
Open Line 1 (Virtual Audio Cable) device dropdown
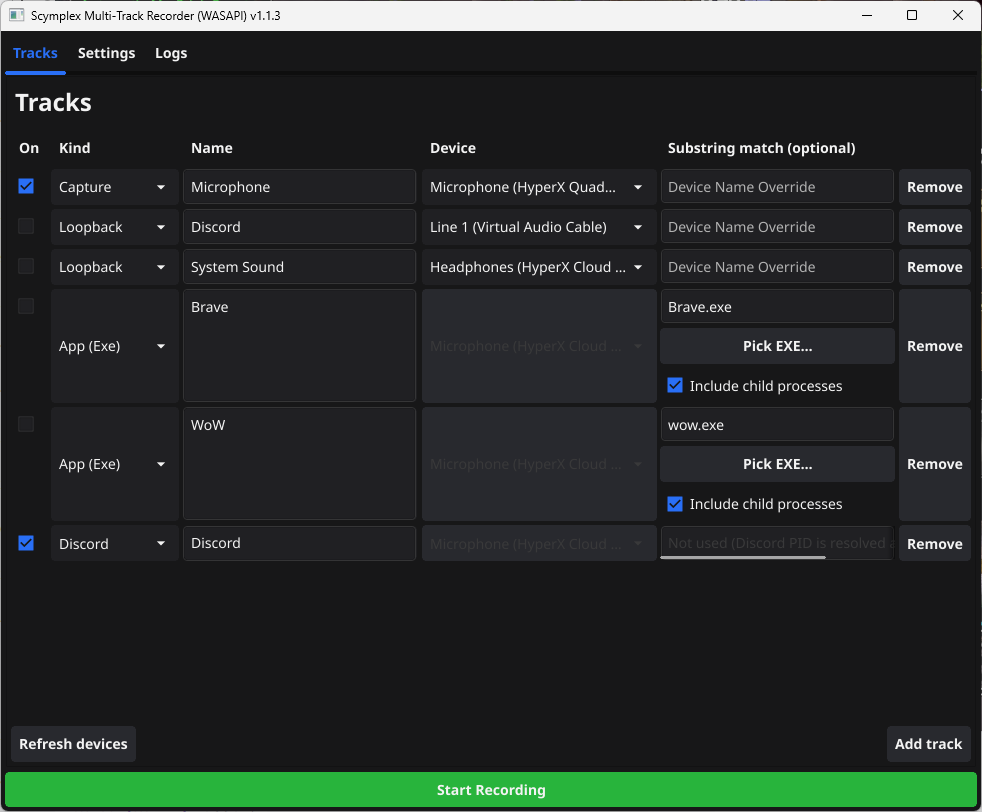tap(539, 227)
